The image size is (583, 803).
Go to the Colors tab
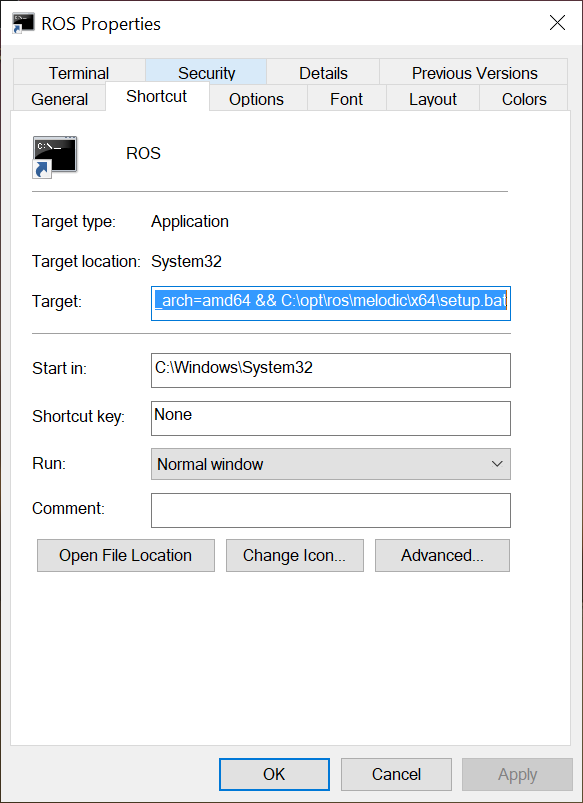coord(524,98)
